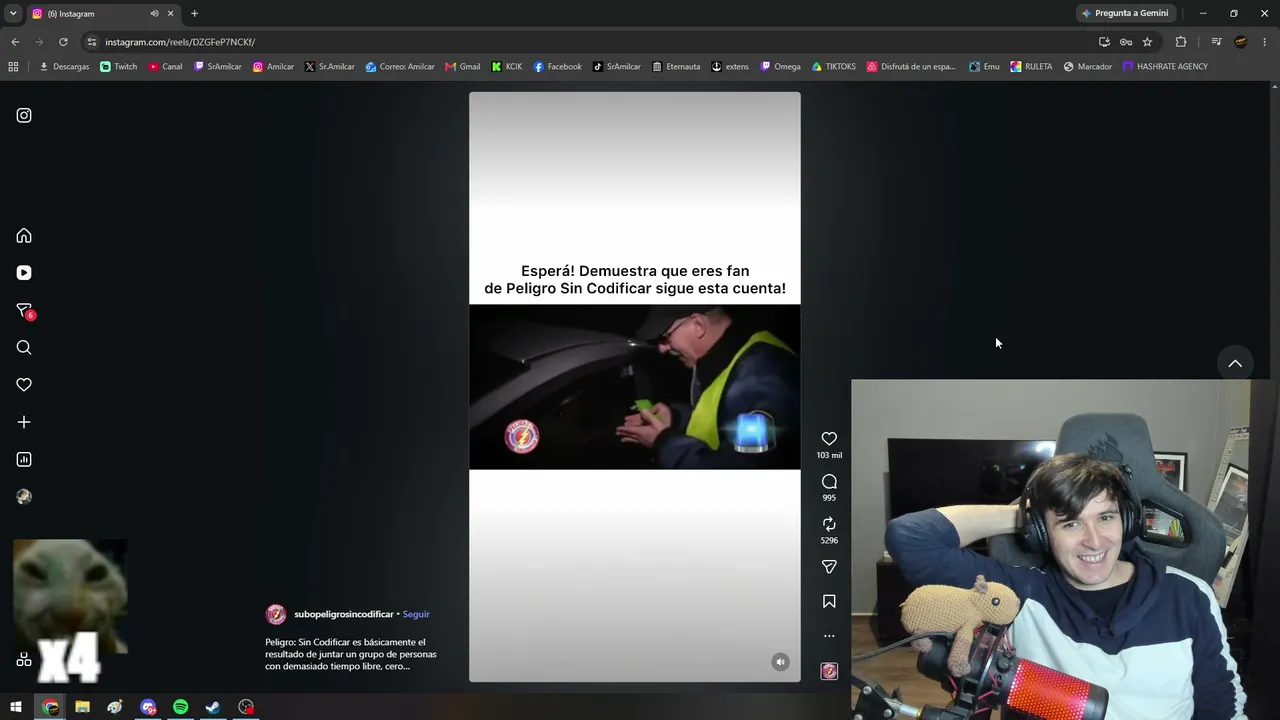Repost the reel

pyautogui.click(x=829, y=524)
